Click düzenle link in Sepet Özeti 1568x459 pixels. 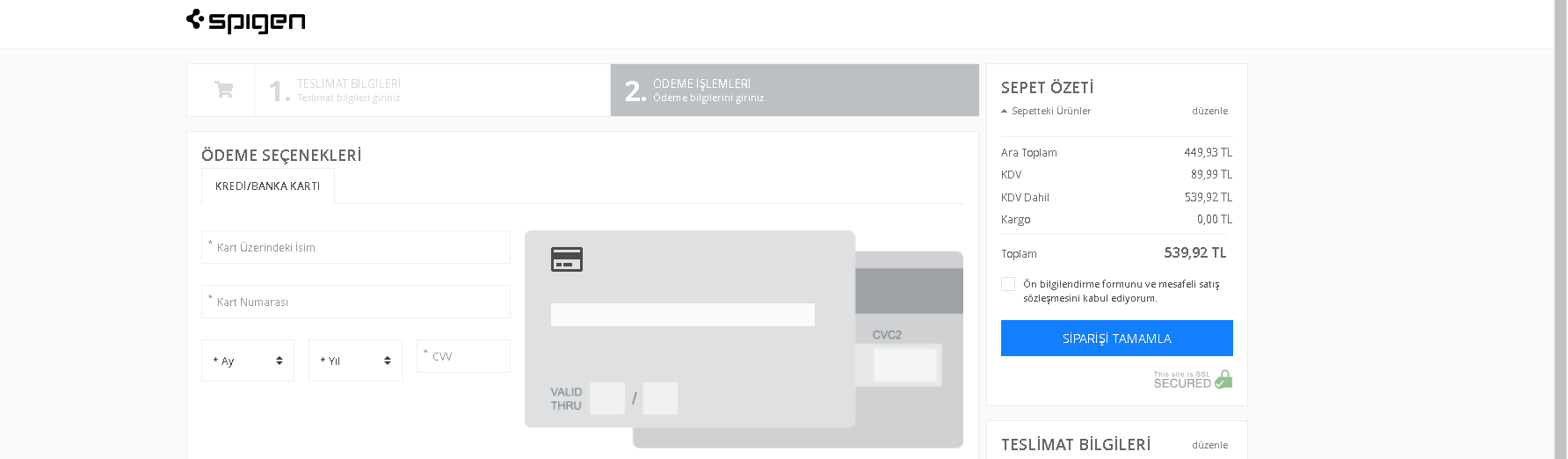pyautogui.click(x=1209, y=111)
